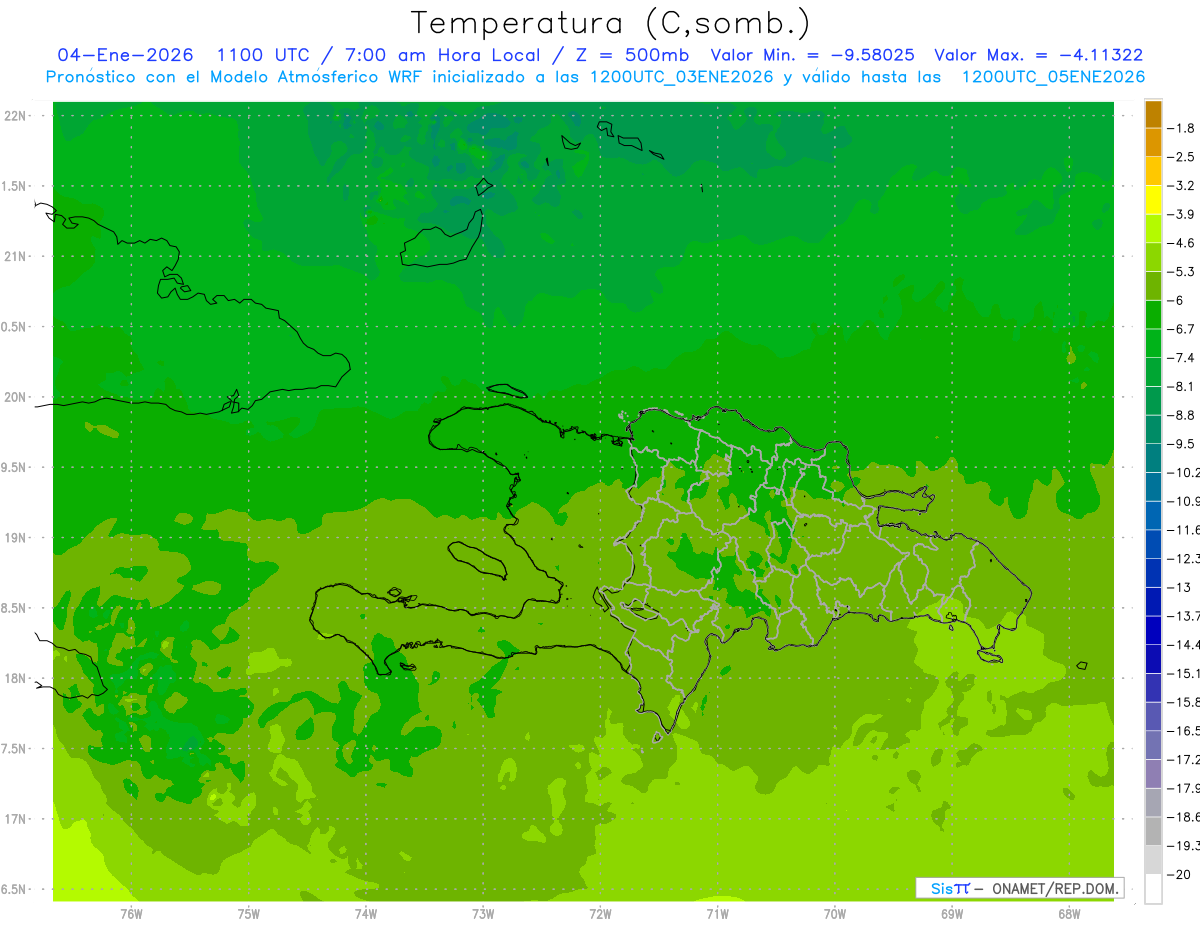The width and height of the screenshot is (1200, 927).
Task: Click the yellow swatch between -3.2 and -3.9
Action: pos(1153,200)
